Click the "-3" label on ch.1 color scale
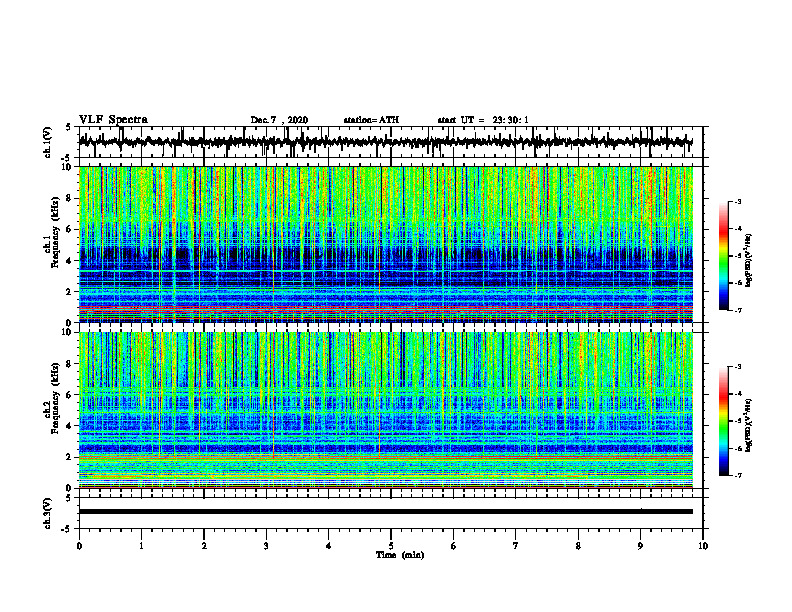Viewport: 792px width, 612px height. click(x=738, y=201)
